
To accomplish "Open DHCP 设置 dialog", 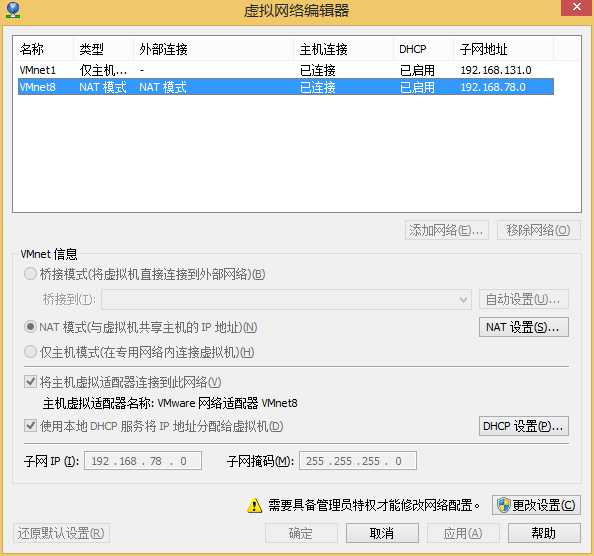I will click(x=524, y=426).
